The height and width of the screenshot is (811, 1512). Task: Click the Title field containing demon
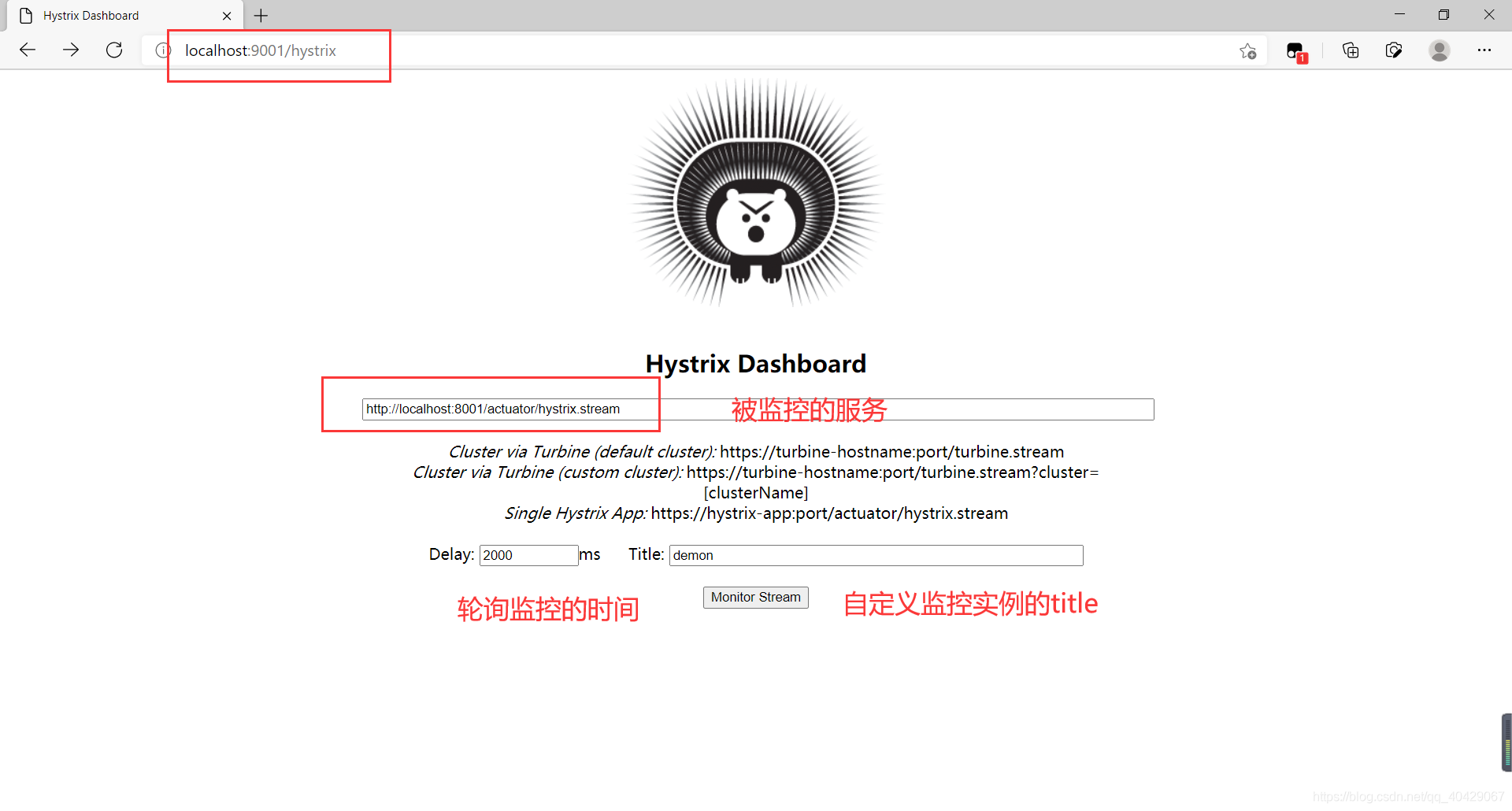[x=876, y=555]
